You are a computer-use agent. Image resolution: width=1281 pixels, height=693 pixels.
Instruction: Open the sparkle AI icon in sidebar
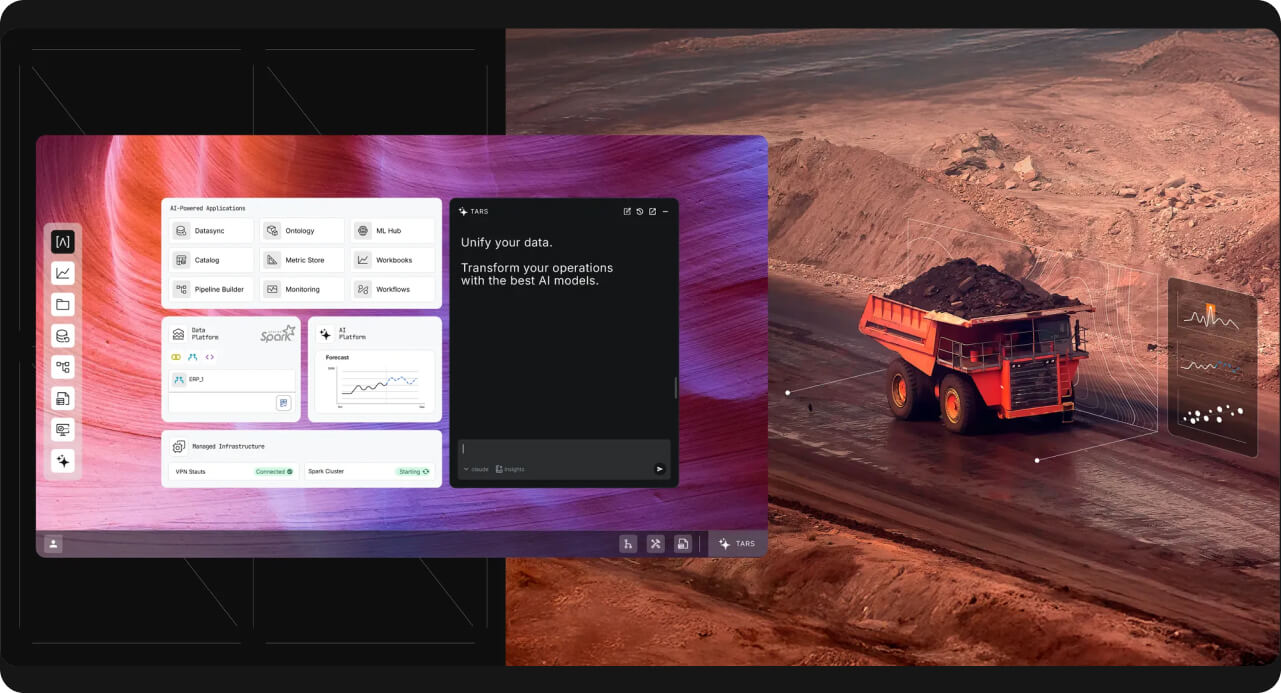coord(63,461)
